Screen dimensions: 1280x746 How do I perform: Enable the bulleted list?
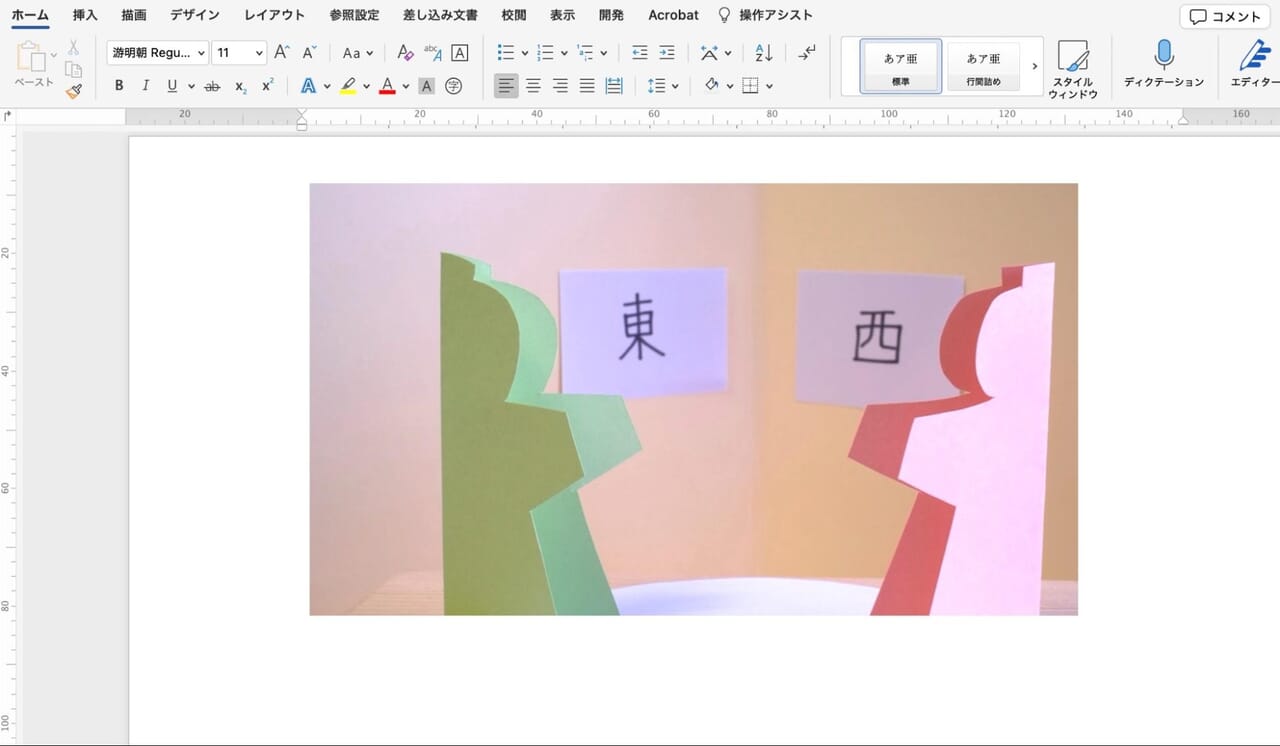(505, 52)
